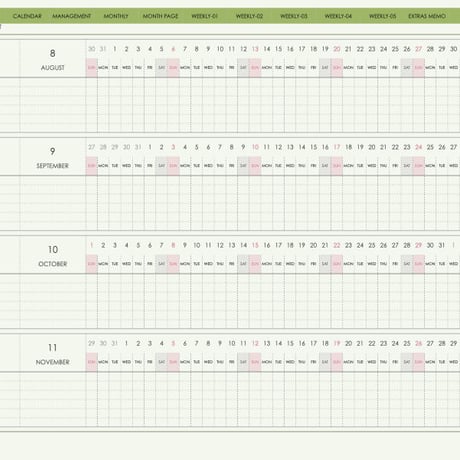Viewport: 460px width, 460px height.
Task: Select date 24 in the September row
Action: pyautogui.click(x=418, y=147)
